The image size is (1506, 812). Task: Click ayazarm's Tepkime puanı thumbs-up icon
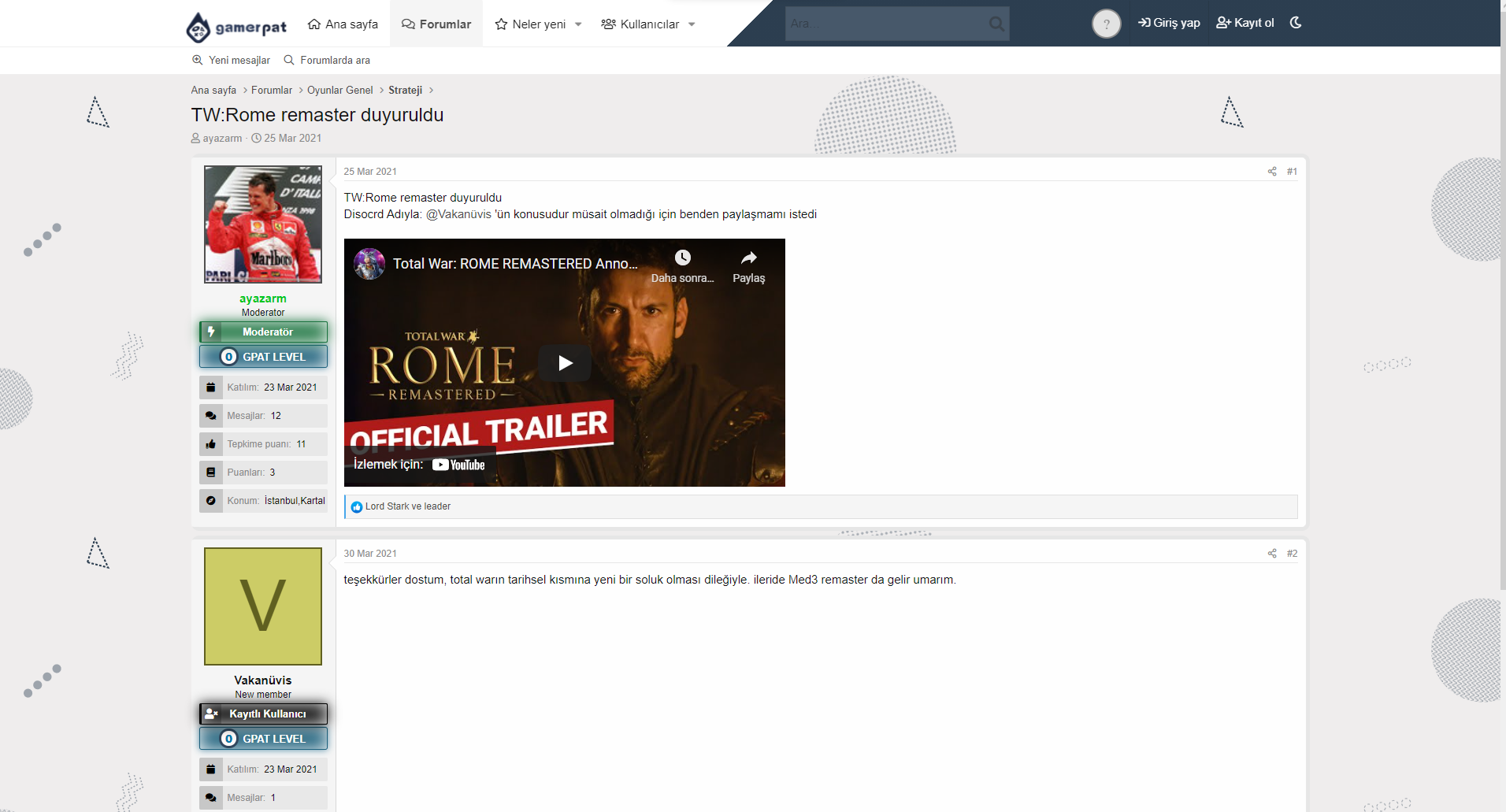coord(210,444)
